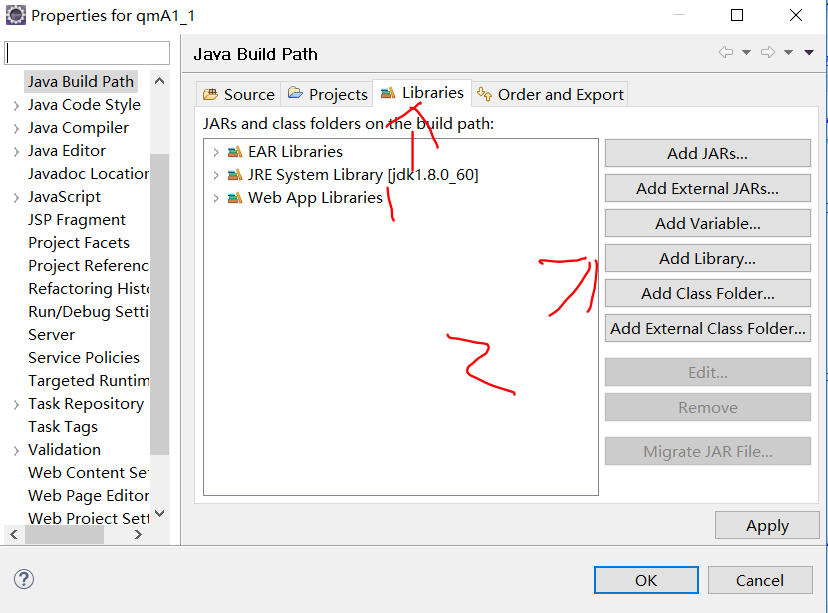Click Add External Class Folder... button

[x=708, y=328]
